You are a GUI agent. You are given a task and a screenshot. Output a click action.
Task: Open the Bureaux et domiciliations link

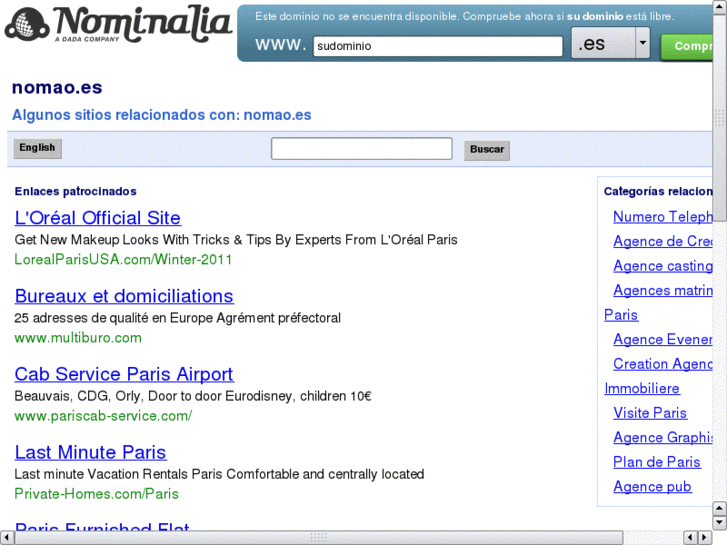[124, 296]
